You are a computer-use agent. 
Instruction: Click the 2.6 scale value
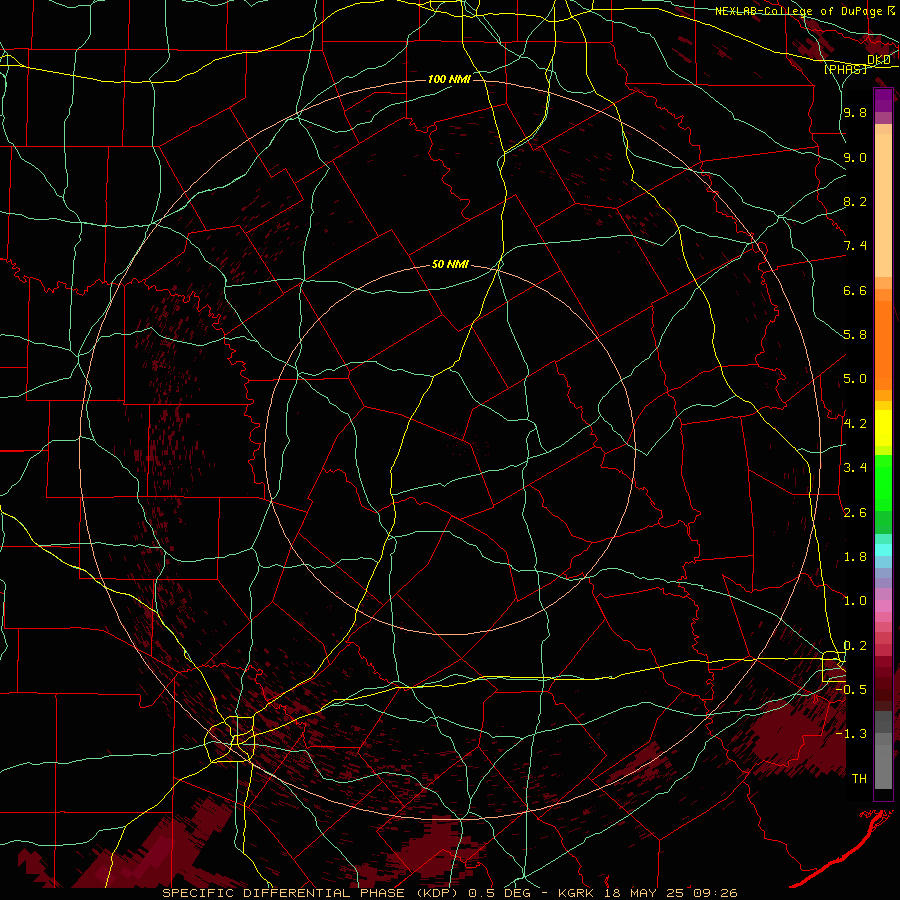(x=855, y=512)
